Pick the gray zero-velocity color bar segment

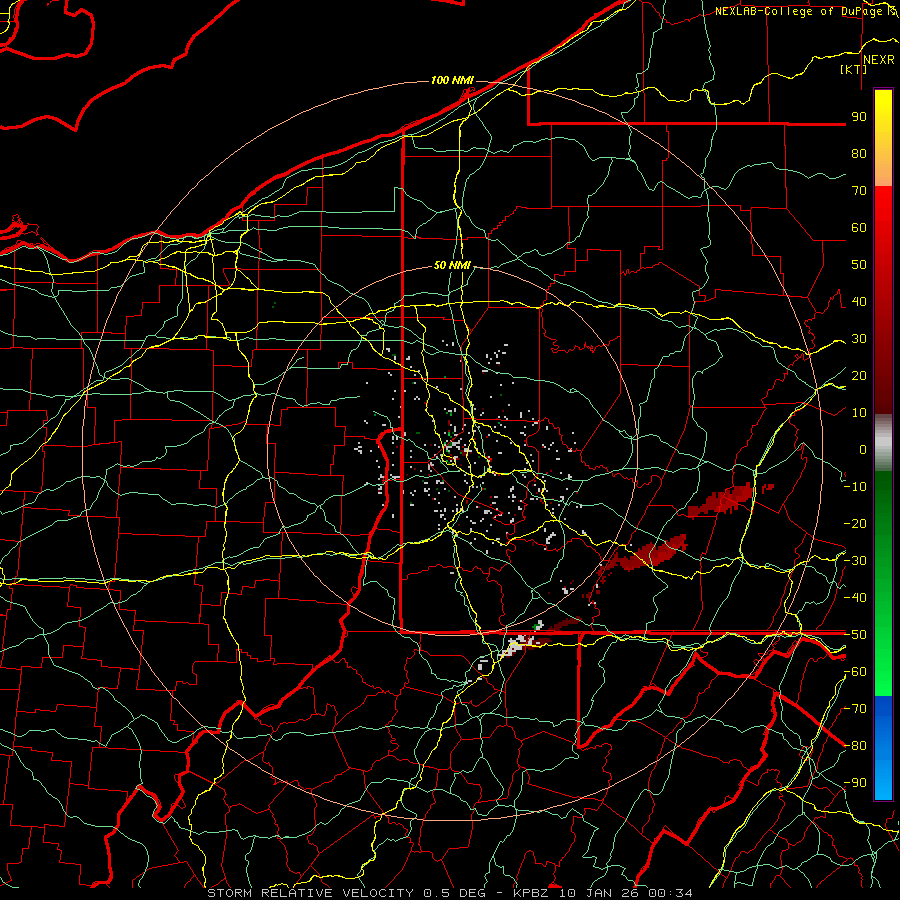(883, 443)
